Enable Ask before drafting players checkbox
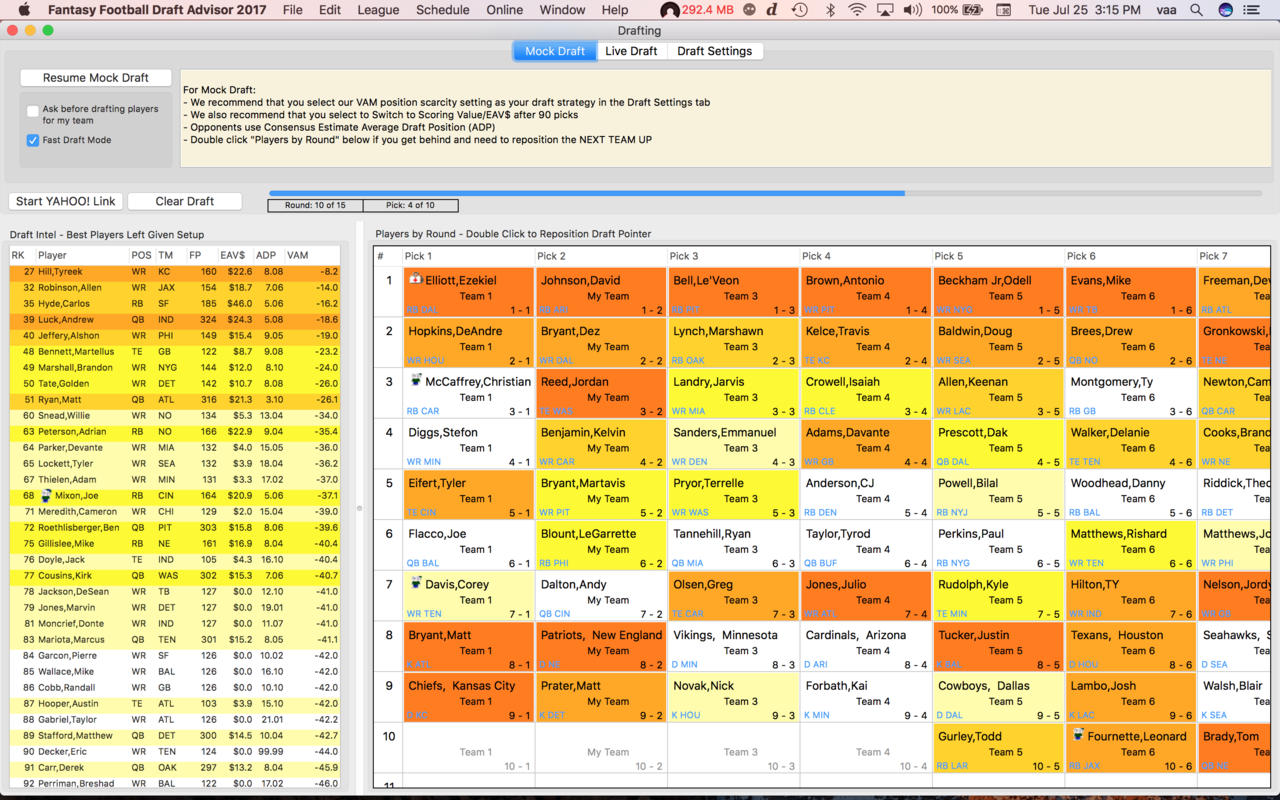1280x800 pixels. (x=33, y=111)
